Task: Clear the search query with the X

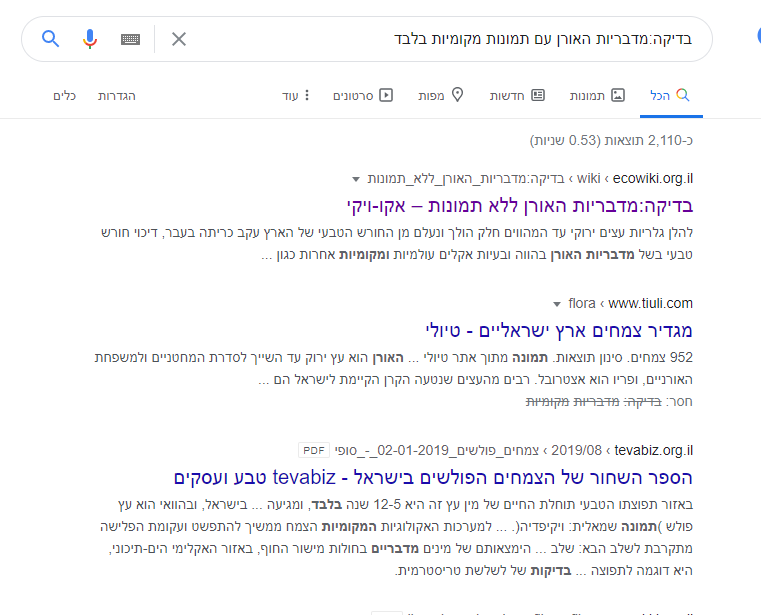Action: click(x=179, y=39)
